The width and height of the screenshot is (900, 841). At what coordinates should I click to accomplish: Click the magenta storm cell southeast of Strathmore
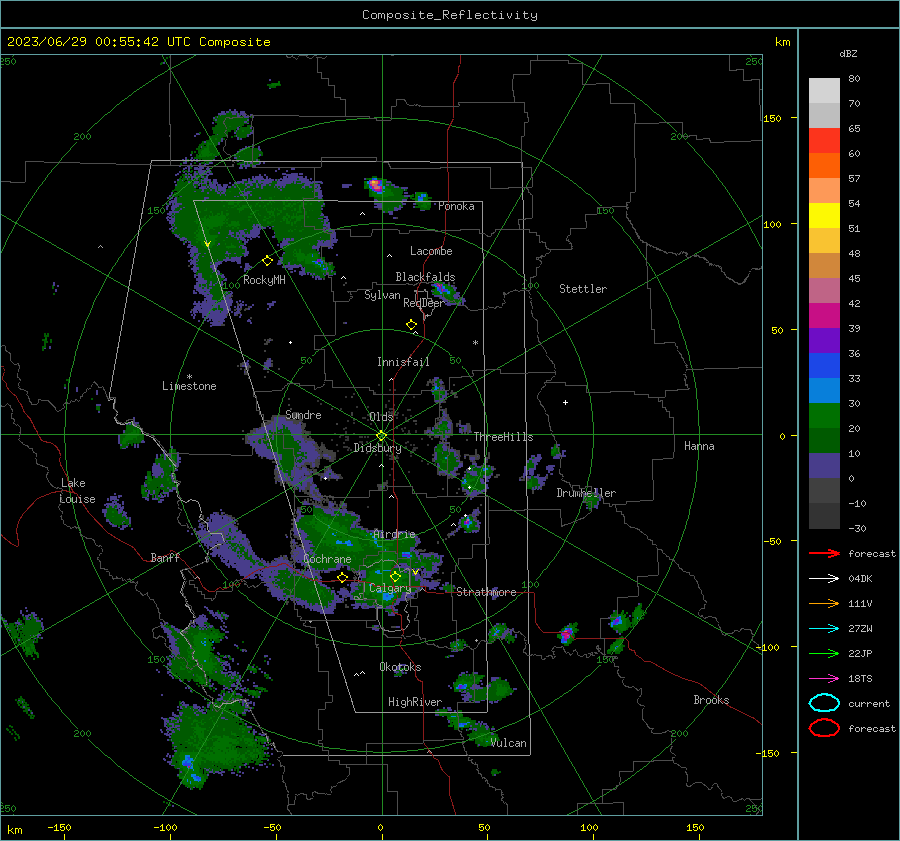click(x=567, y=634)
